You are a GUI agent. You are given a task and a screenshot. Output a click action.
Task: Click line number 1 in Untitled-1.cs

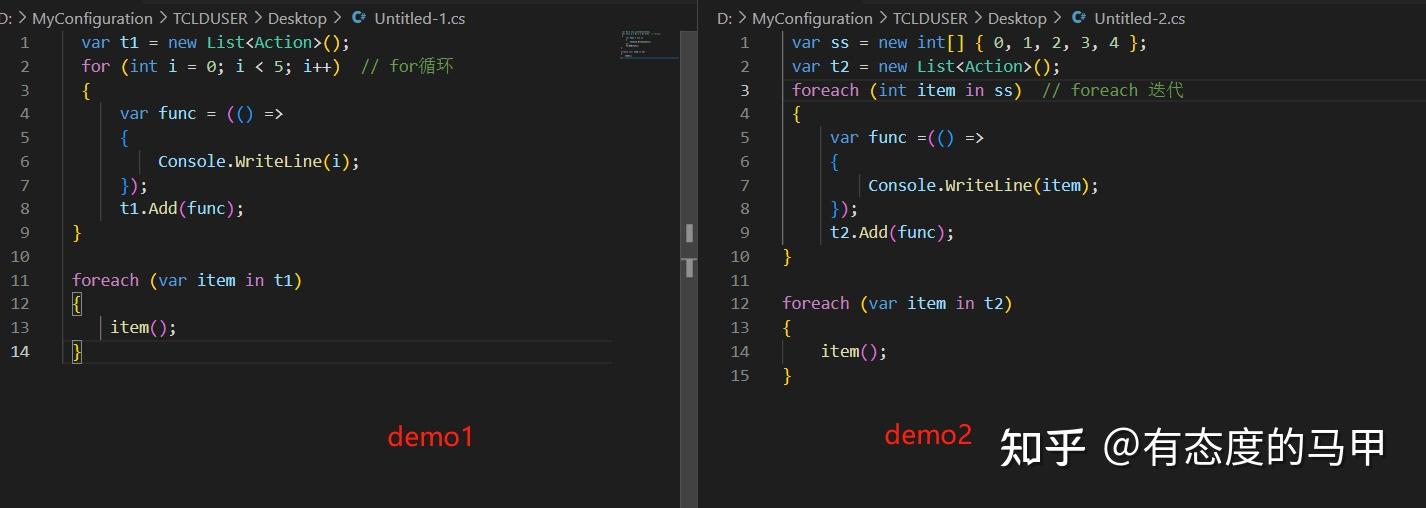pos(24,42)
